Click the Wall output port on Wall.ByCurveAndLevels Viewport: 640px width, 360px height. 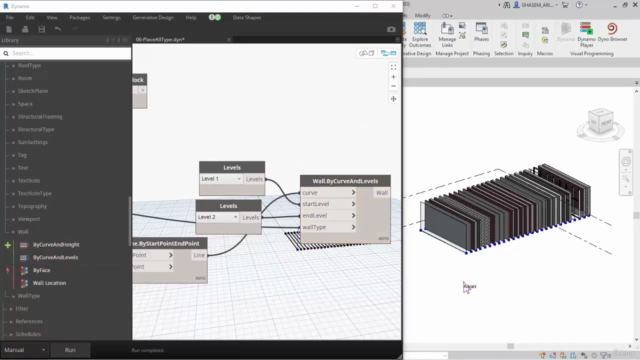pos(382,193)
